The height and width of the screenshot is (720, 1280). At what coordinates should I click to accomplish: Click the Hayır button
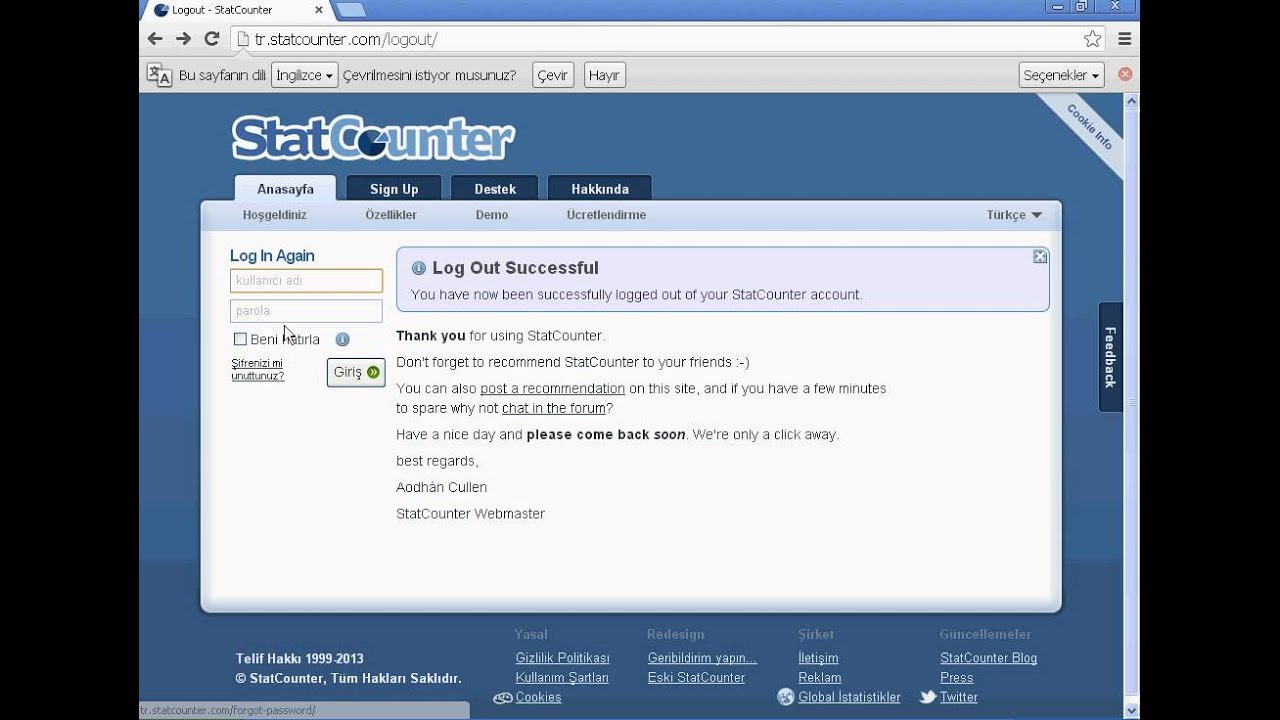coord(604,75)
